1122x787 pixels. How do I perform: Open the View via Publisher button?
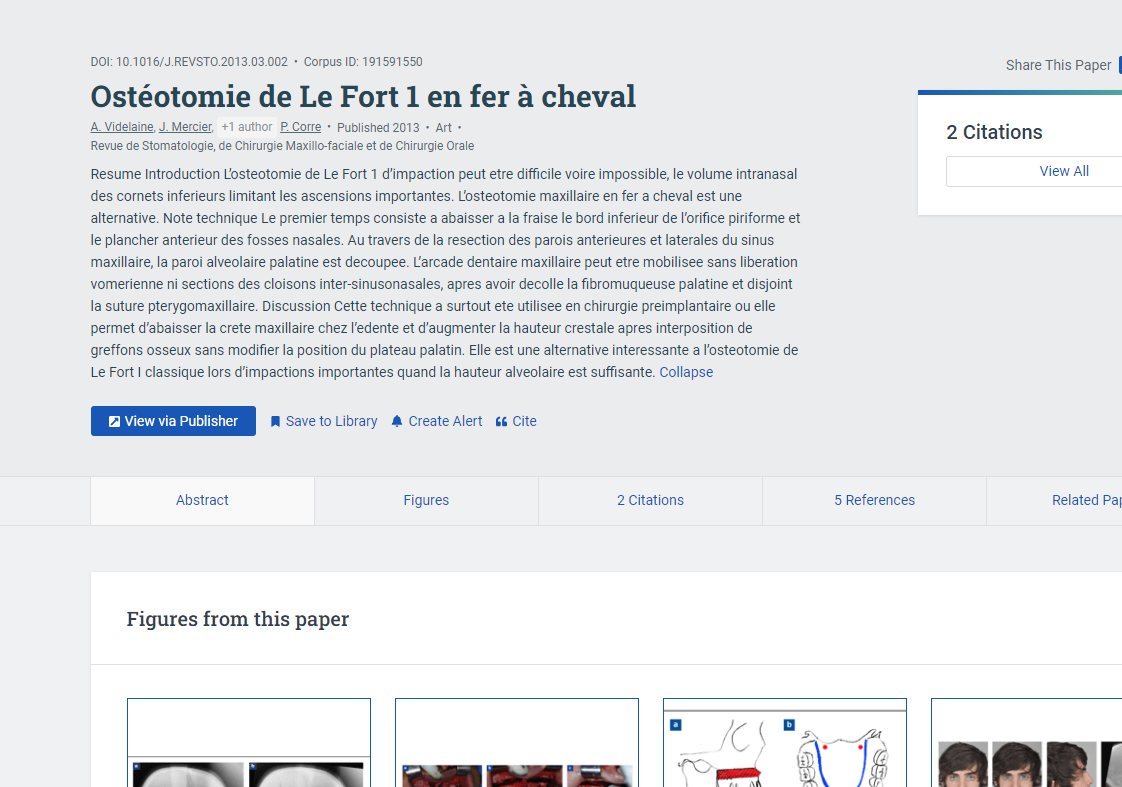pos(173,421)
